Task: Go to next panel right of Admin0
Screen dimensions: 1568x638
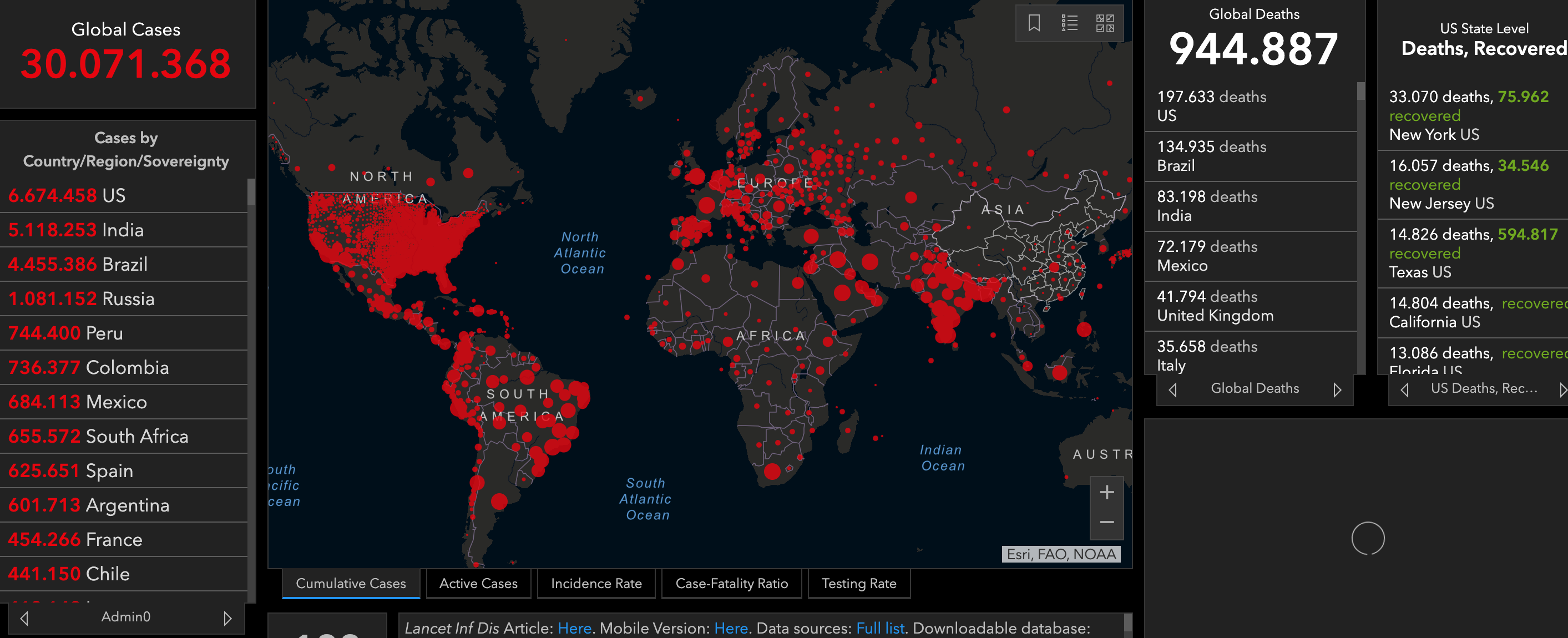Action: pos(227,618)
